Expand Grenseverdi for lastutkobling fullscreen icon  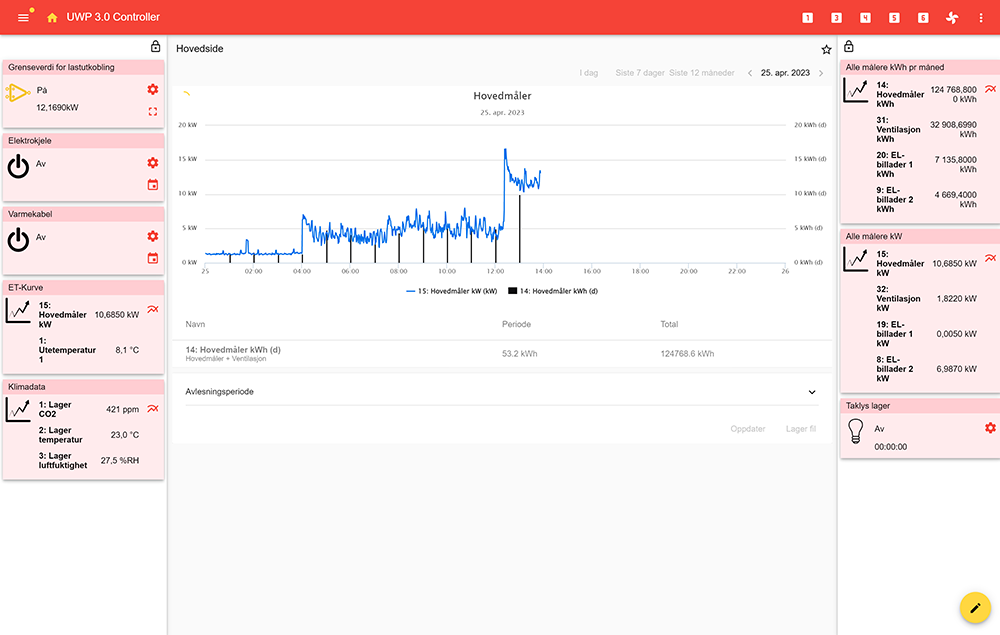pyautogui.click(x=153, y=111)
